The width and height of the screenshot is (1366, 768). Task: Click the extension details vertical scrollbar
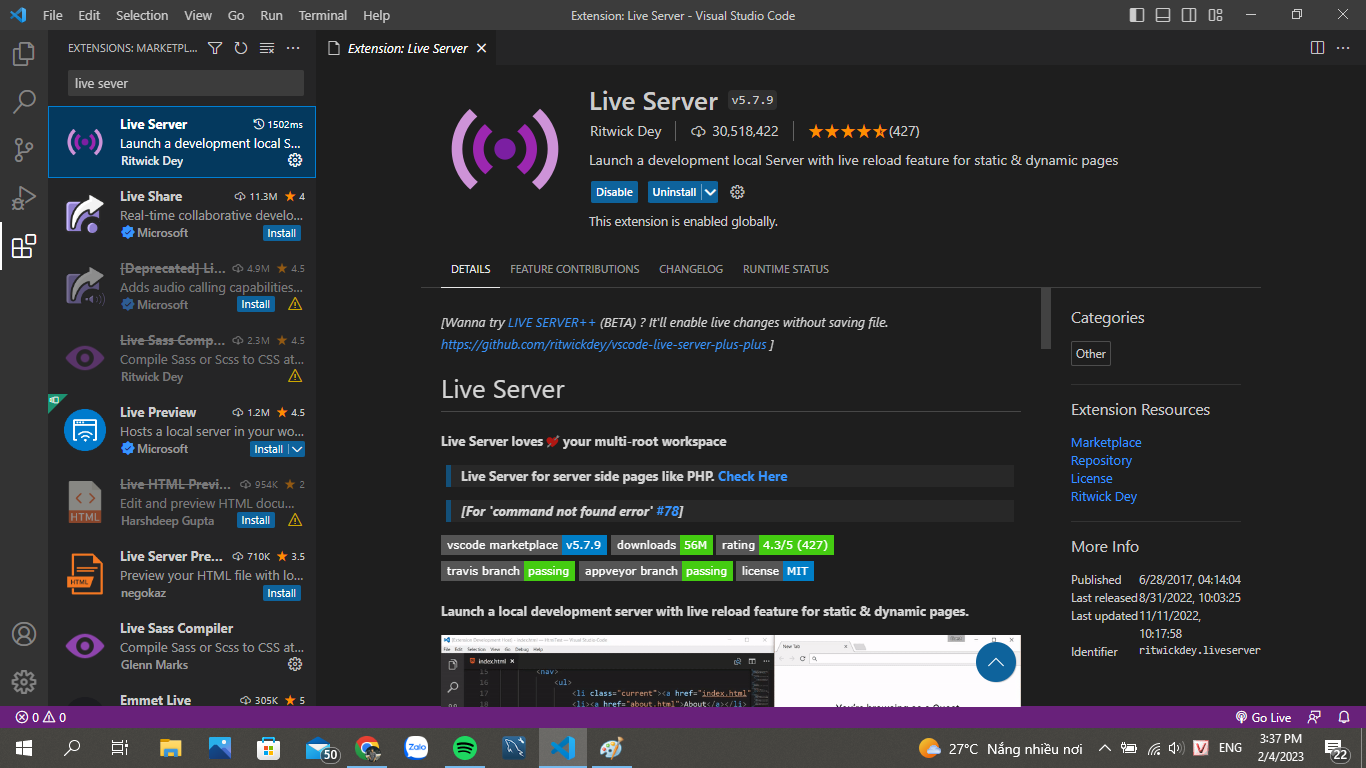[x=1046, y=318]
